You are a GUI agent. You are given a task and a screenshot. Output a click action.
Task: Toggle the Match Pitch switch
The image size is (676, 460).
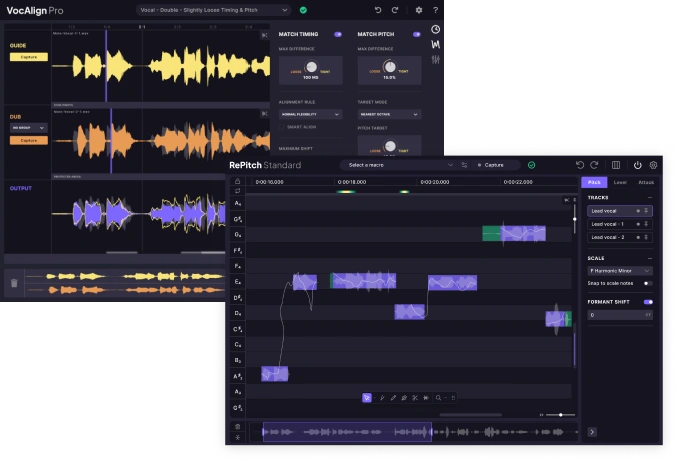coord(415,34)
